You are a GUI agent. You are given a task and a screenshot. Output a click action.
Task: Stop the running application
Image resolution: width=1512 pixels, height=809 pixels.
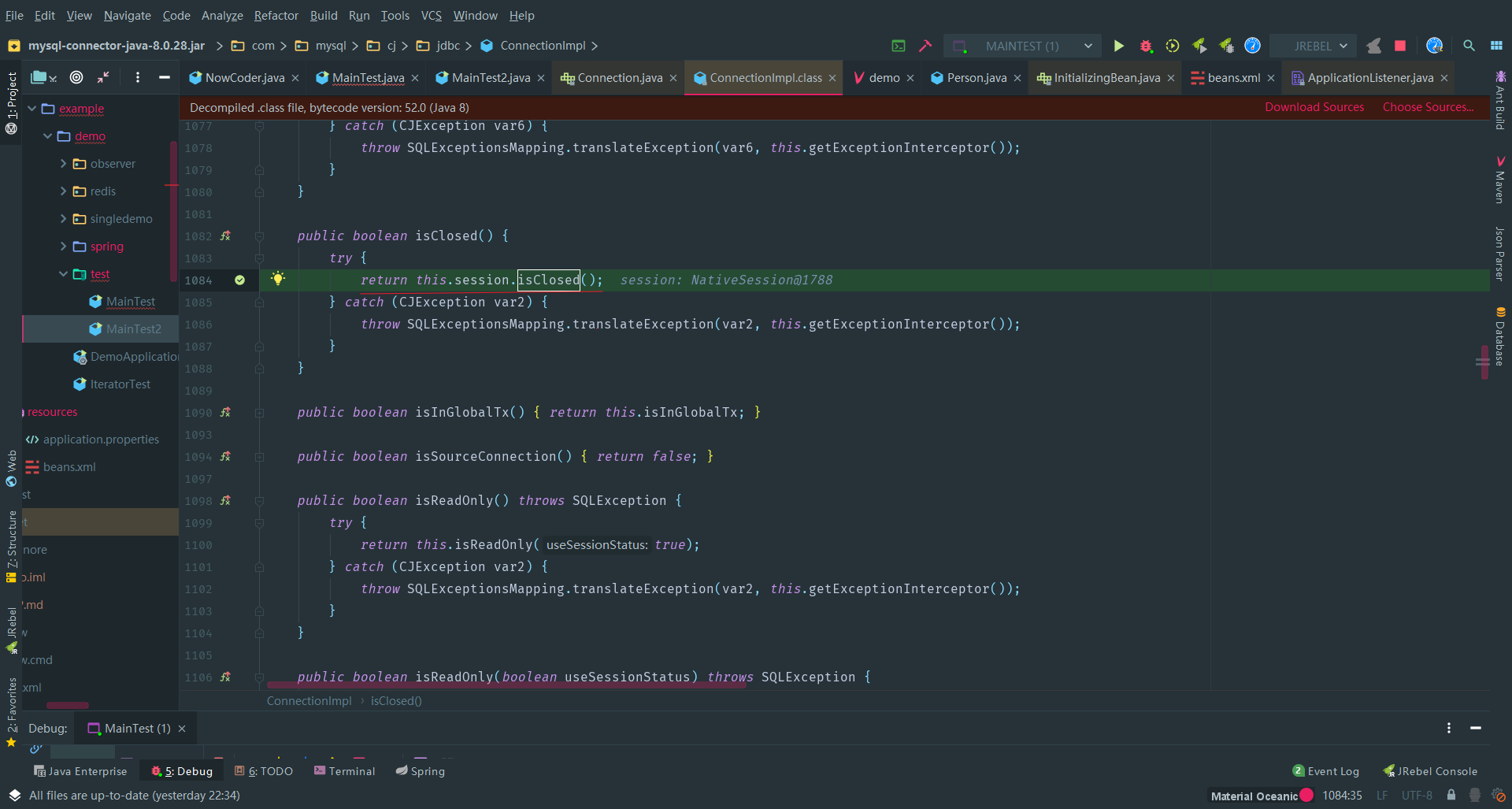click(1400, 46)
